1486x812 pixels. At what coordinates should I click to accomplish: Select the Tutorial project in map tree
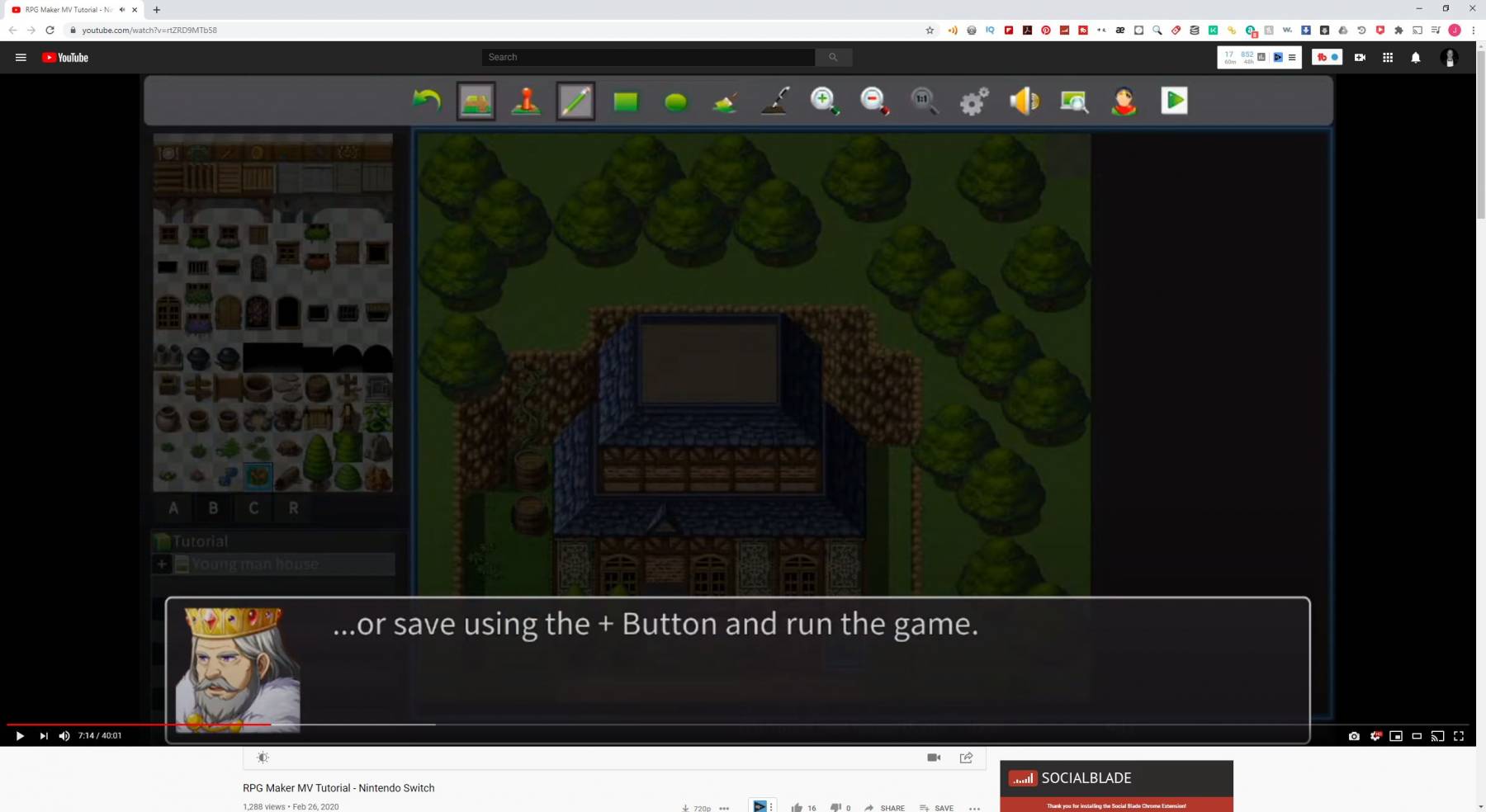click(200, 541)
